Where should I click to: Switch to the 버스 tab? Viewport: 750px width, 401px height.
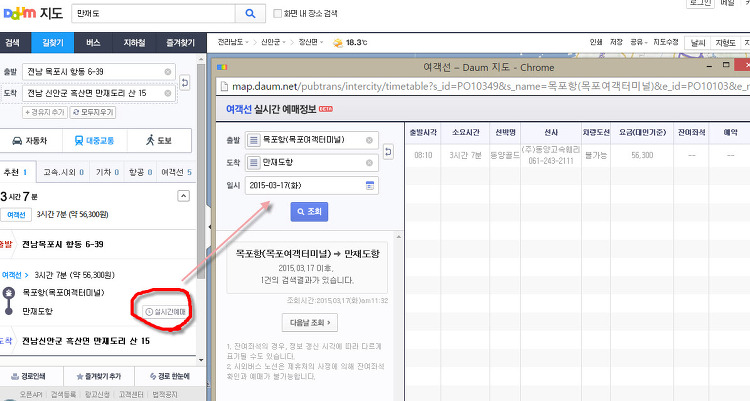coord(93,43)
